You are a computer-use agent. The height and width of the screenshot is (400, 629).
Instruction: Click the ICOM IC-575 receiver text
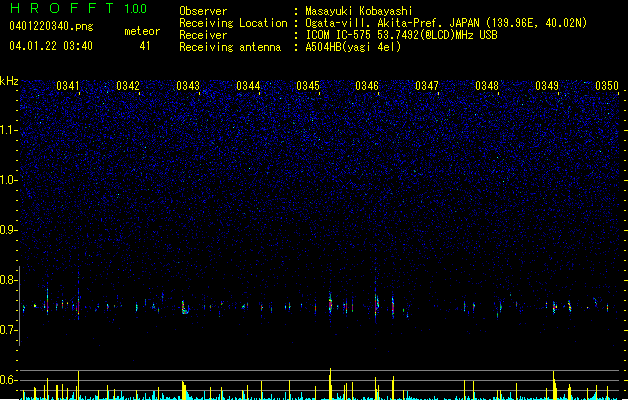401,35
